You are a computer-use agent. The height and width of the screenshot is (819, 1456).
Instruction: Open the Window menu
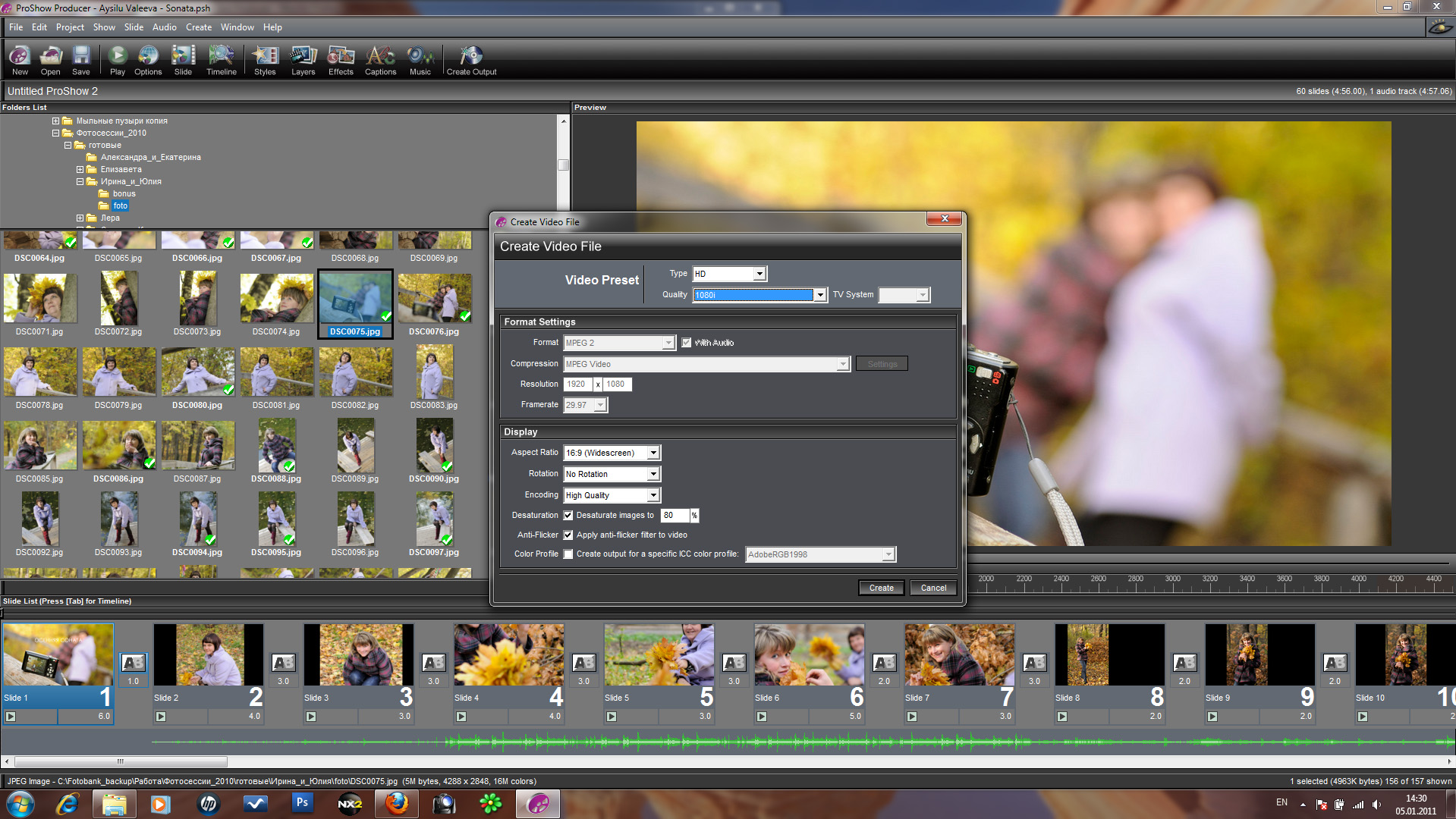pos(237,27)
